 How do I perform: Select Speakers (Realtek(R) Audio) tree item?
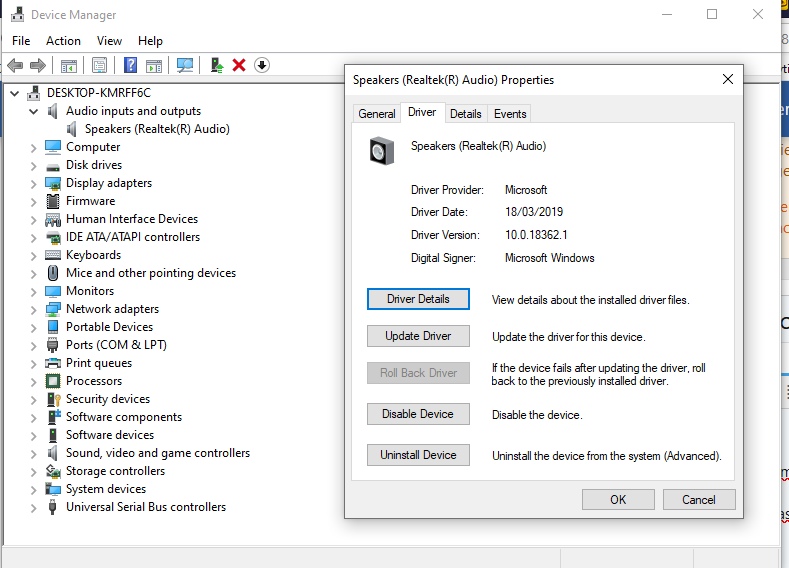coord(157,129)
